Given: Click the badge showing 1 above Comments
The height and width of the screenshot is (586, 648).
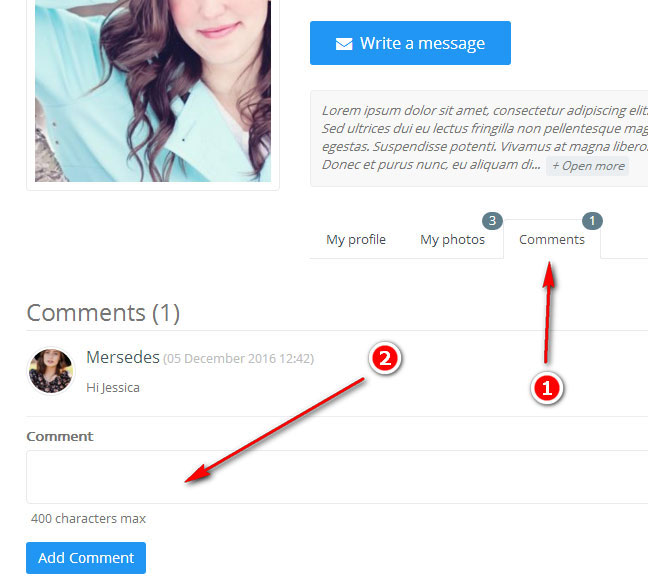Looking at the screenshot, I should 591,220.
